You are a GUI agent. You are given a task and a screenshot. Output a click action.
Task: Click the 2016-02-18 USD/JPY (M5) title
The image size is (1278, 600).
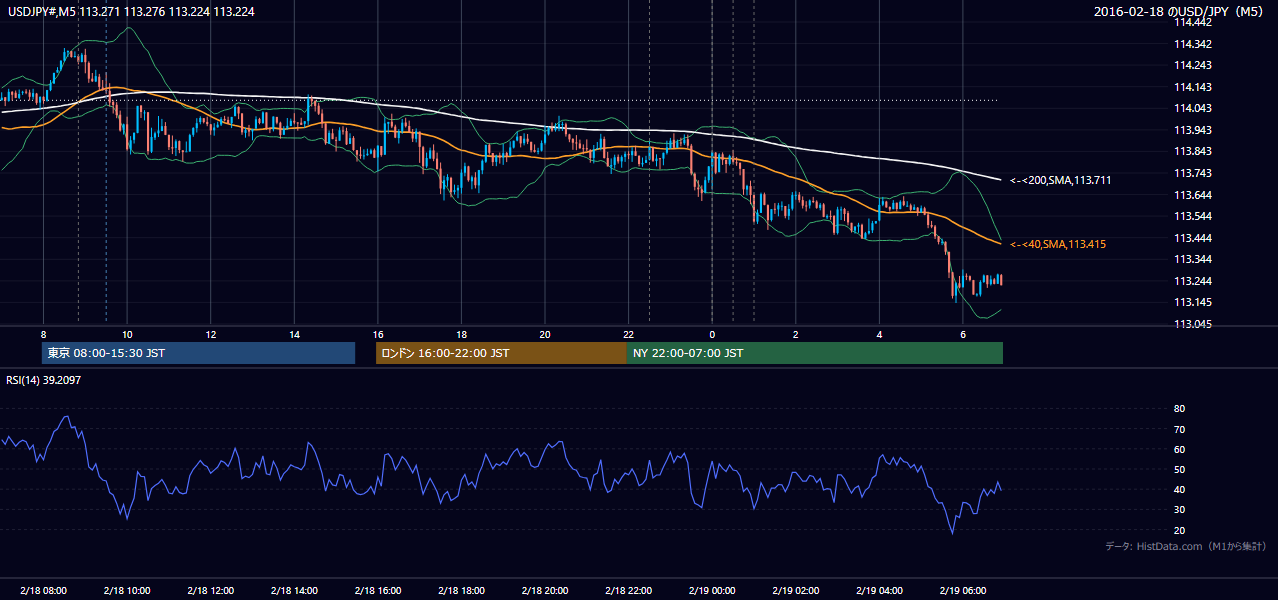click(x=1180, y=11)
